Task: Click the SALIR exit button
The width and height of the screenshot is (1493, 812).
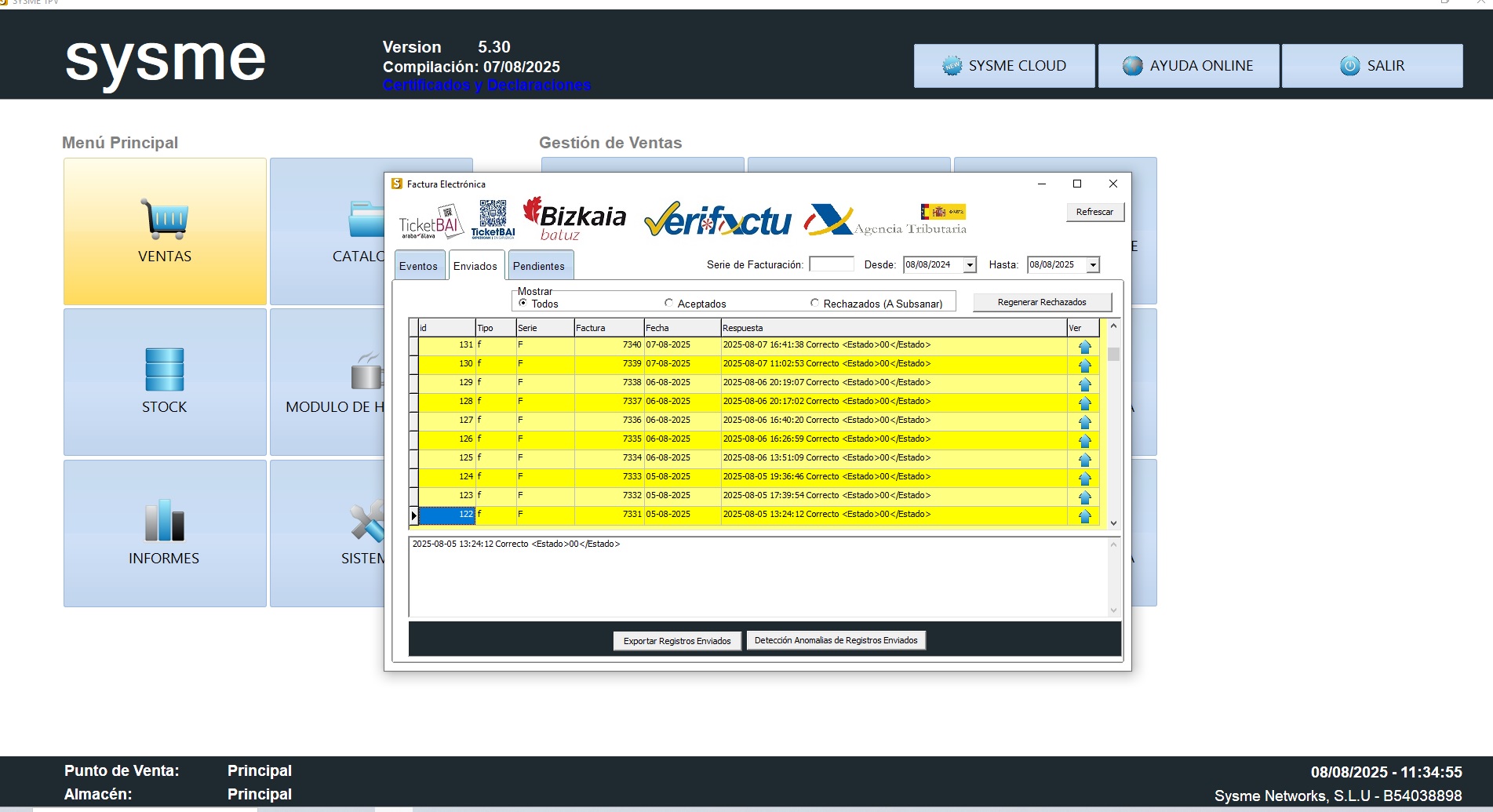Action: (x=1372, y=66)
